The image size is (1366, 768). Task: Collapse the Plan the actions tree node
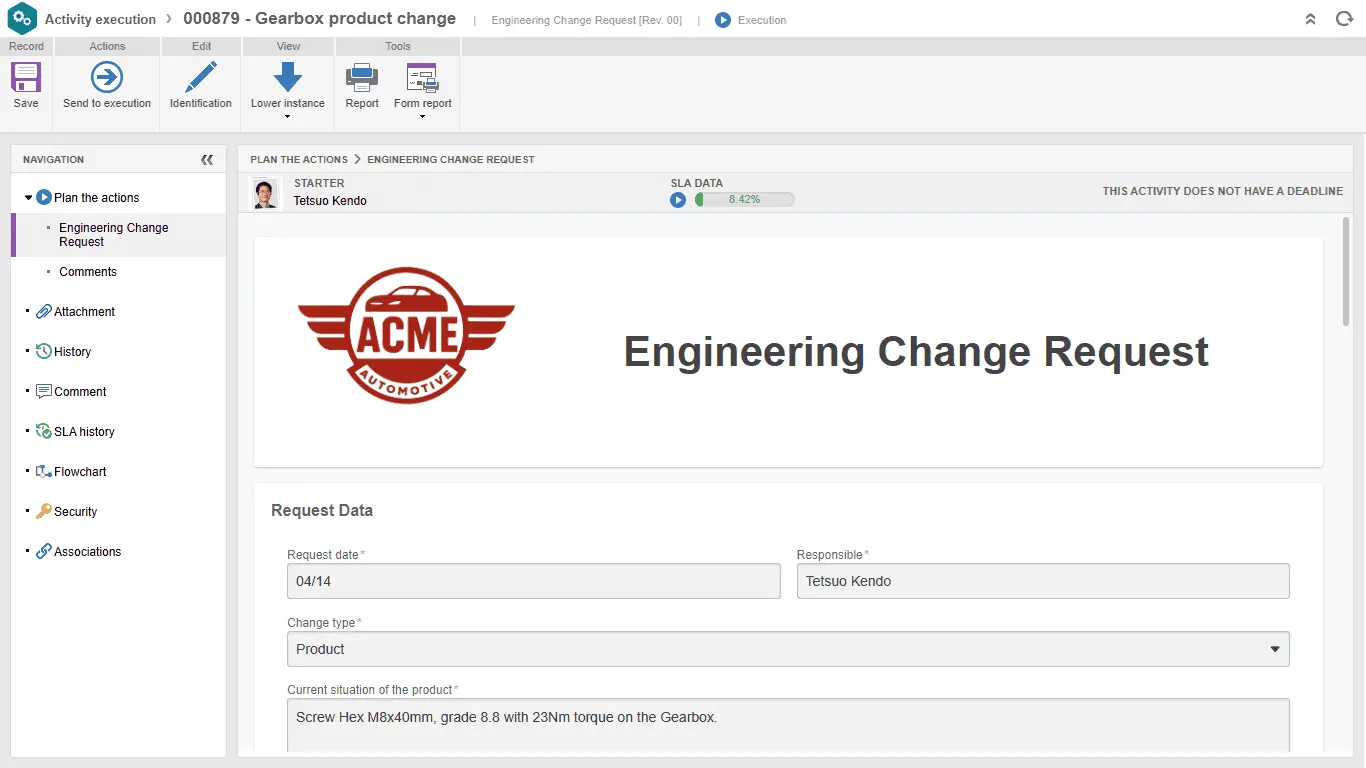click(28, 198)
